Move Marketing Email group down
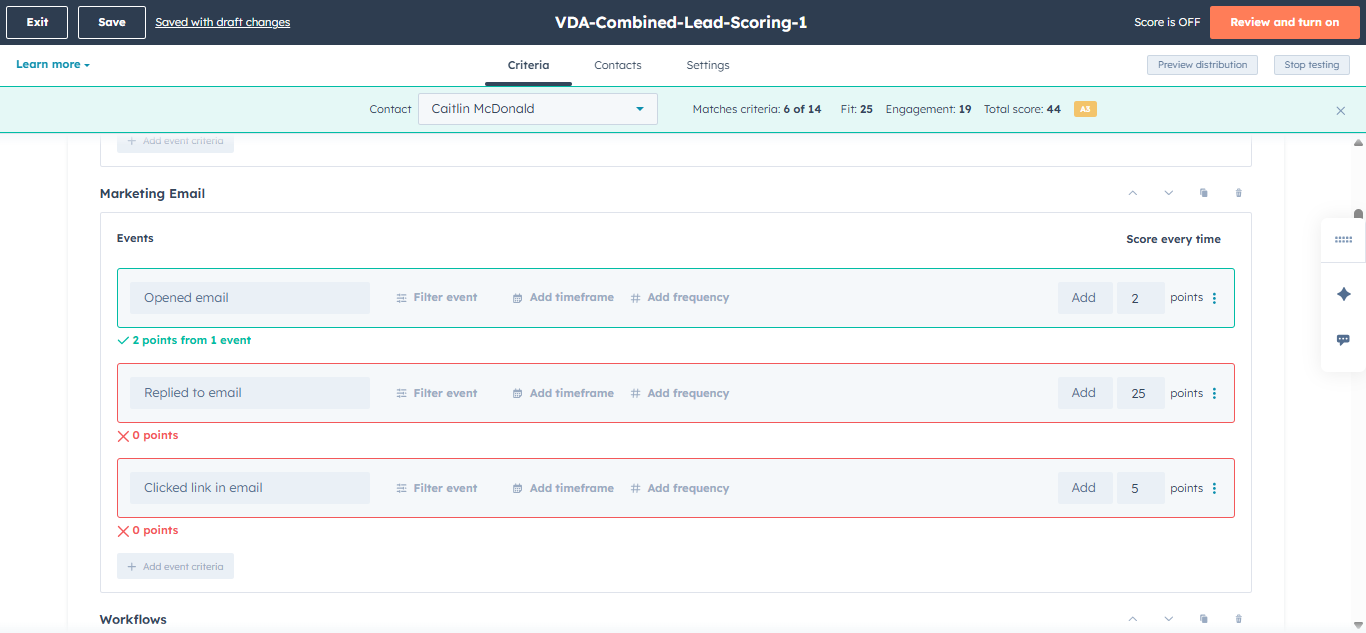 1168,193
